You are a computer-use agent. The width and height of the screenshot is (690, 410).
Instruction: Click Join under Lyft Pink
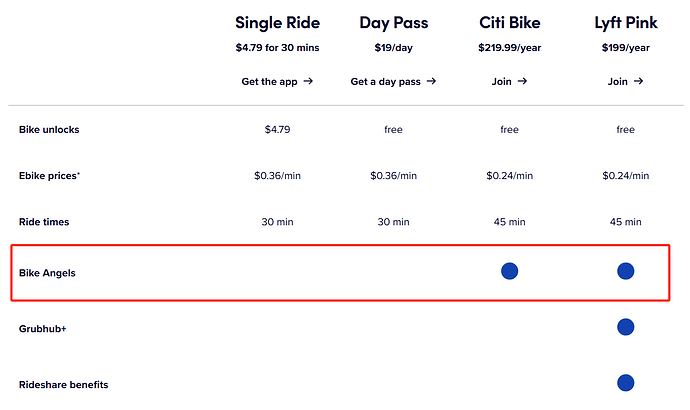(x=625, y=81)
